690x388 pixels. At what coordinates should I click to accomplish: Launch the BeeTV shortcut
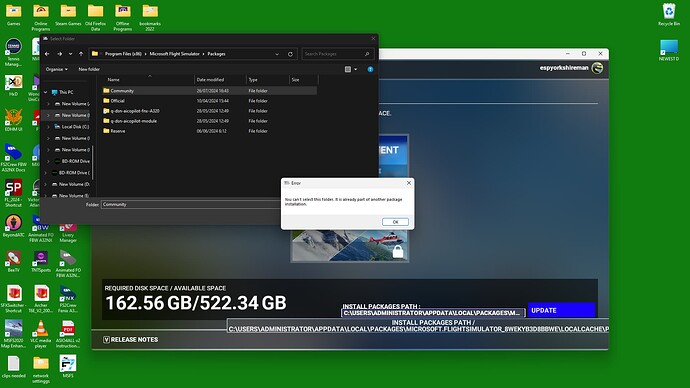pyautogui.click(x=14, y=260)
